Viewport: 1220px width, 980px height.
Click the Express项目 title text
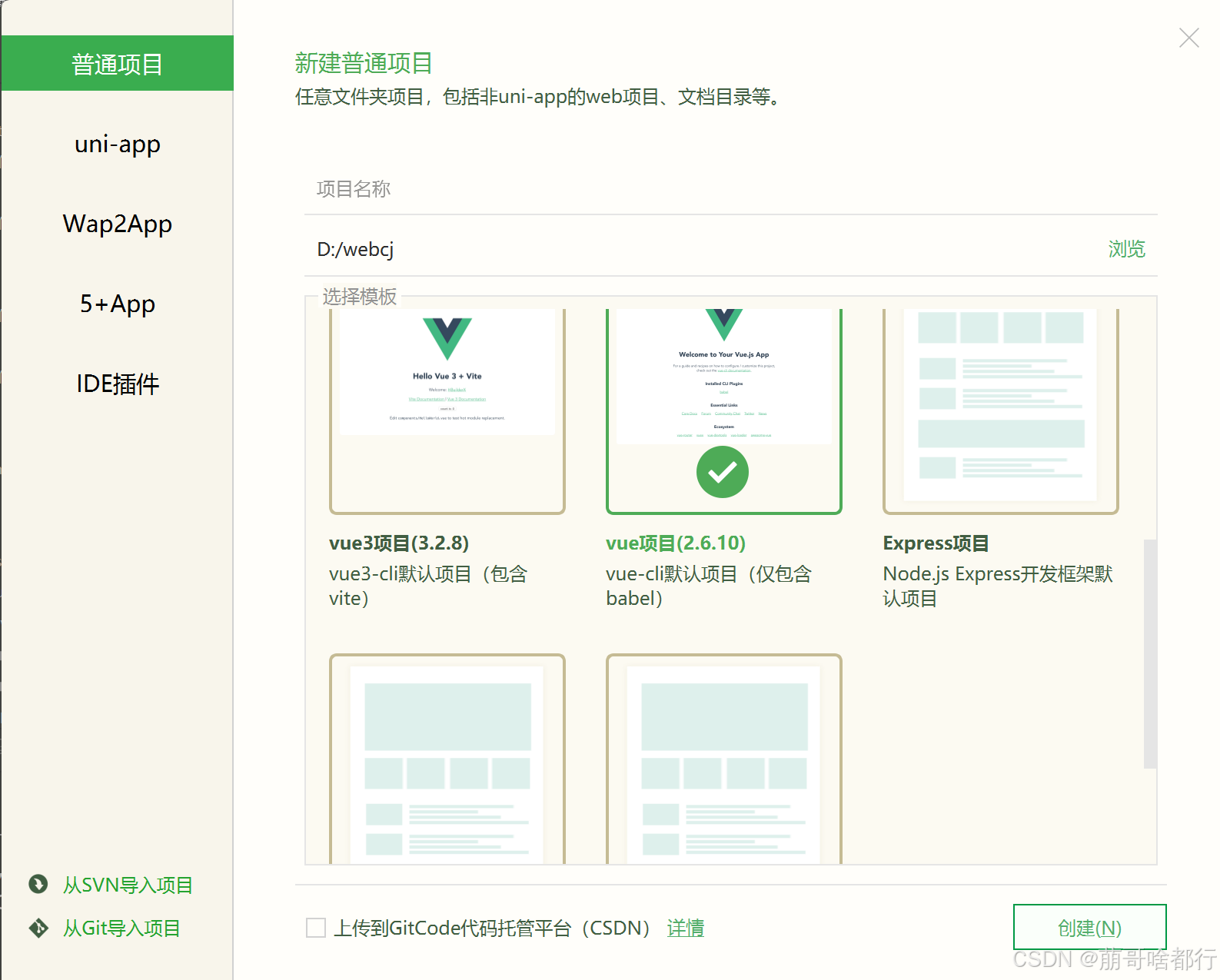point(936,543)
